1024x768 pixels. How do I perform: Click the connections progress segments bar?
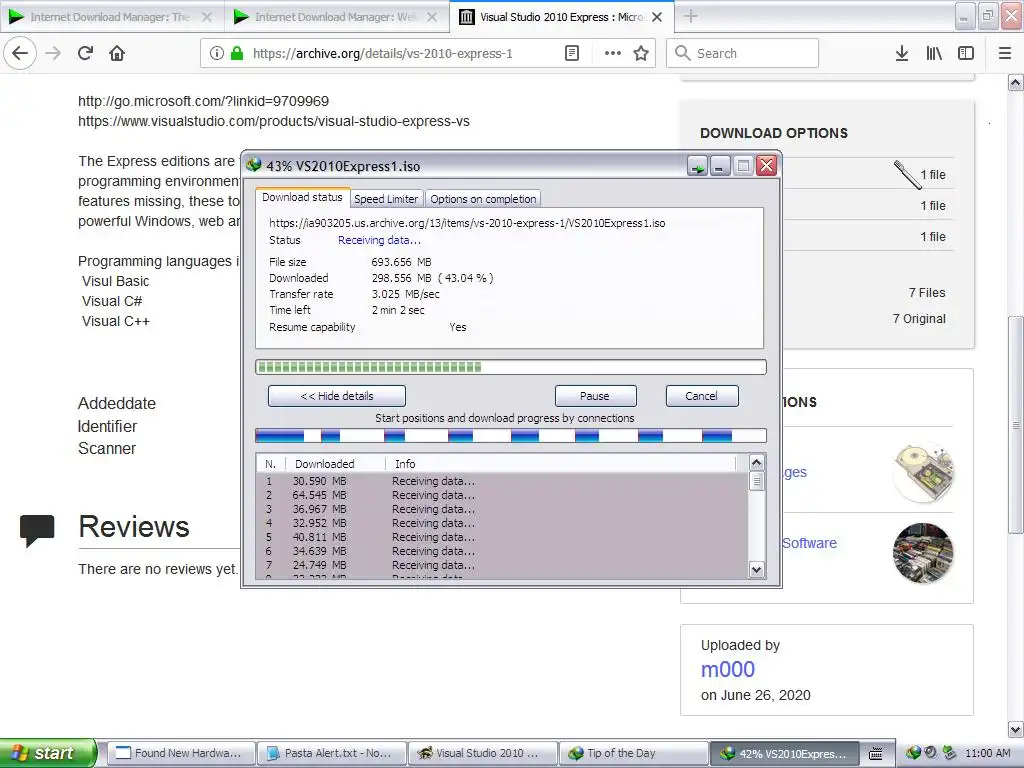[511, 436]
